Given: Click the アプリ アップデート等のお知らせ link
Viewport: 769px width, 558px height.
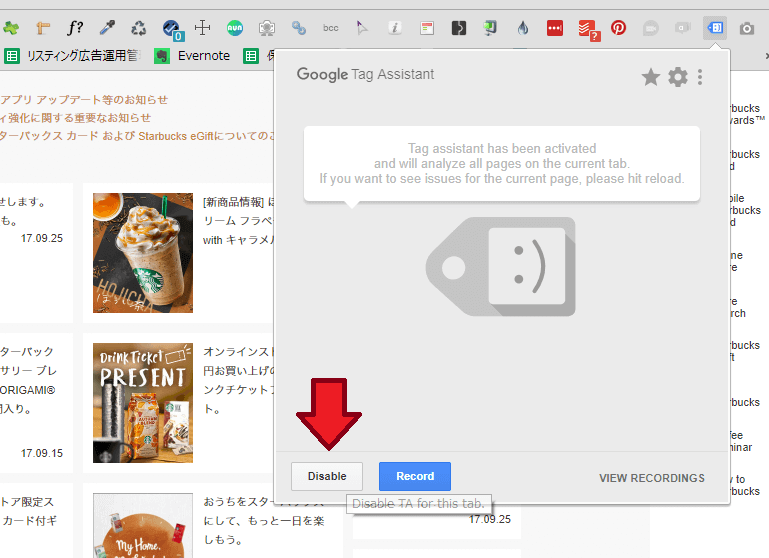Looking at the screenshot, I should pos(84,100).
